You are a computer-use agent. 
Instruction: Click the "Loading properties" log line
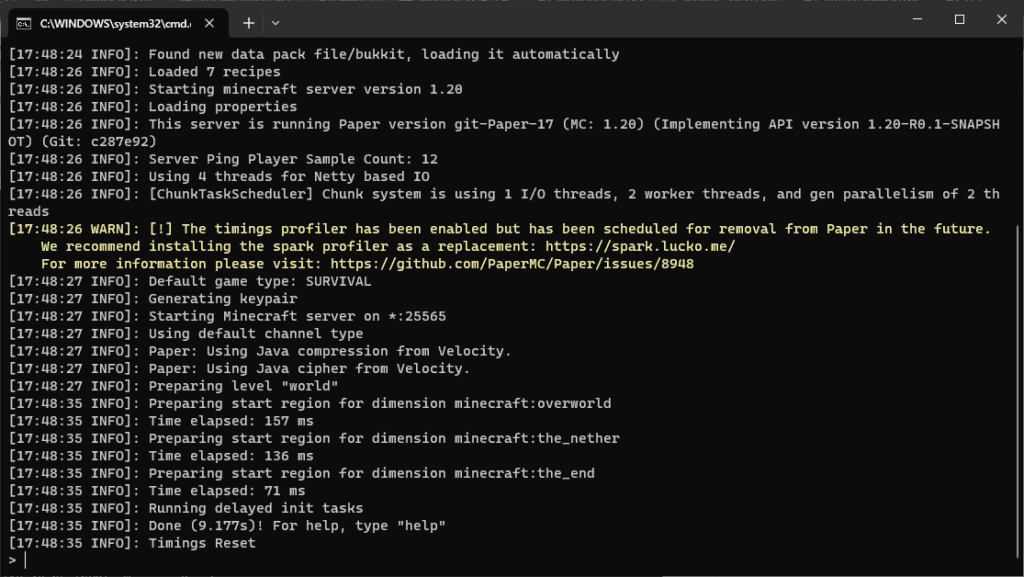click(152, 107)
